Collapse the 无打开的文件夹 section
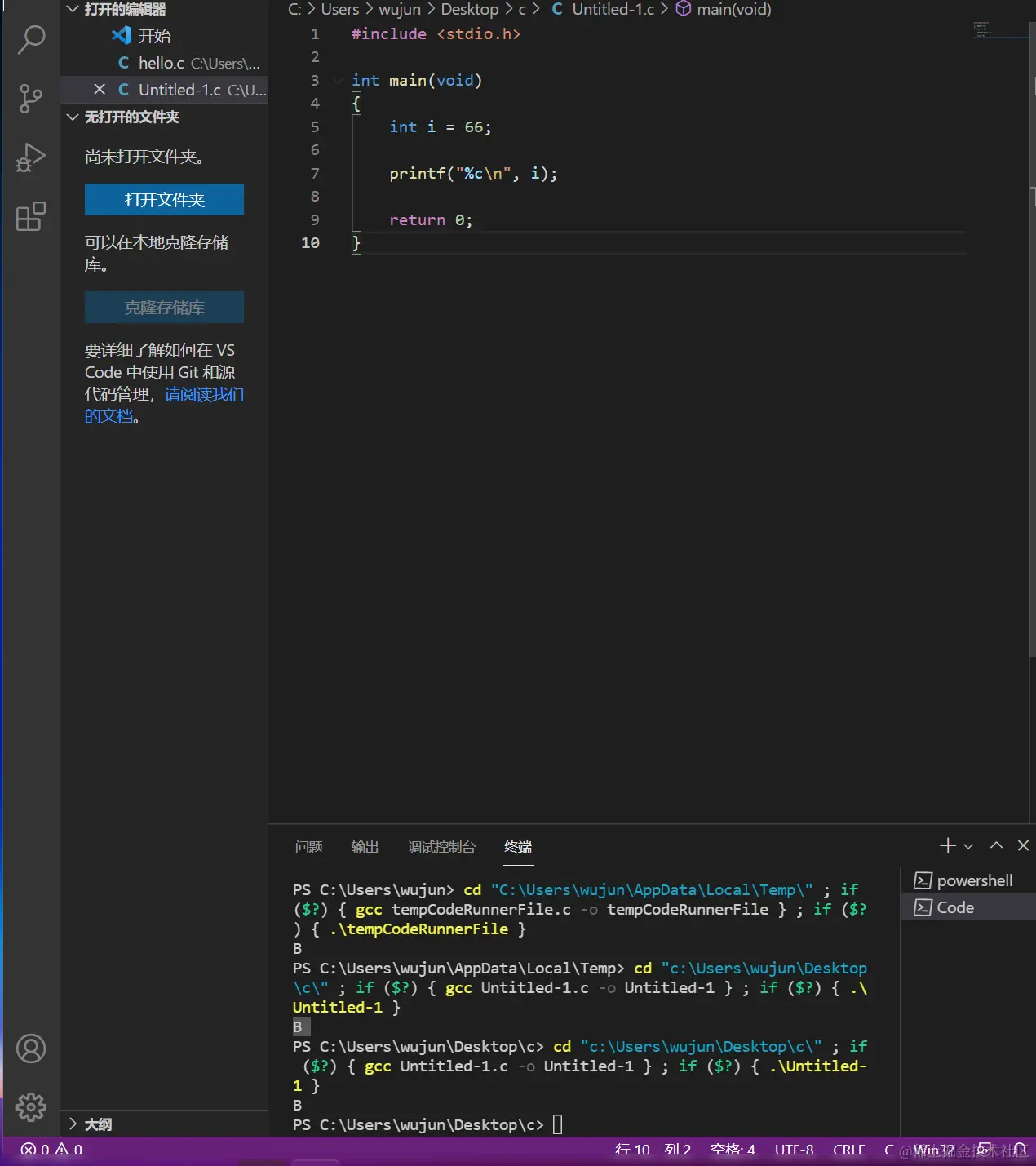Viewport: 1036px width, 1166px height. [73, 117]
